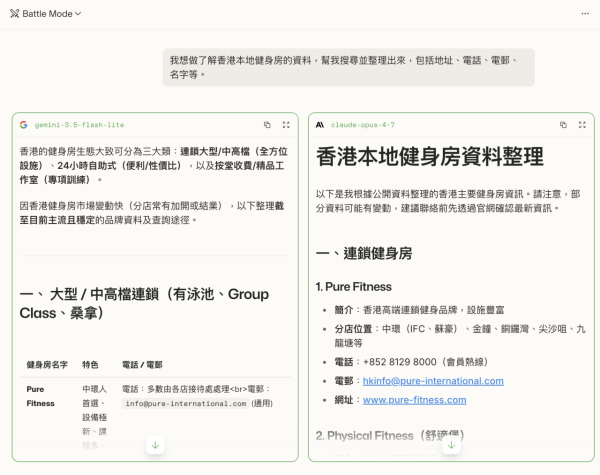The image size is (600, 475).
Task: Click the gemini-3.5-flash-lite model name
Action: point(79,125)
